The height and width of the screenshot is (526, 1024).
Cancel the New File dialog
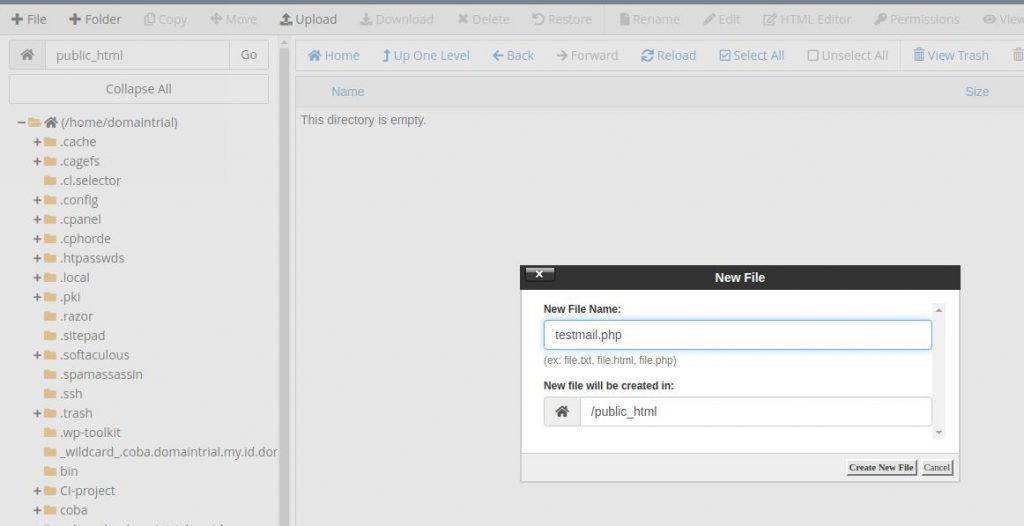tap(937, 467)
